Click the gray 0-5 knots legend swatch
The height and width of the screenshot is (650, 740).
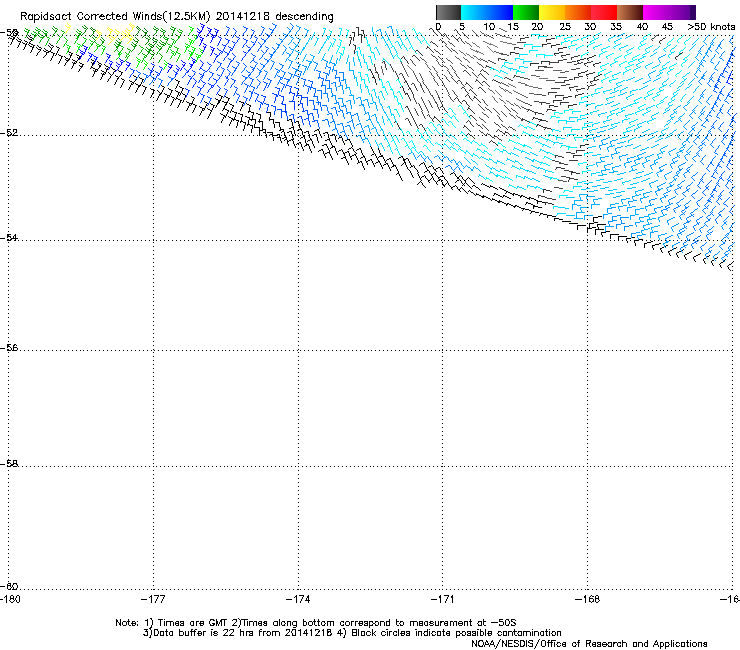(x=448, y=12)
